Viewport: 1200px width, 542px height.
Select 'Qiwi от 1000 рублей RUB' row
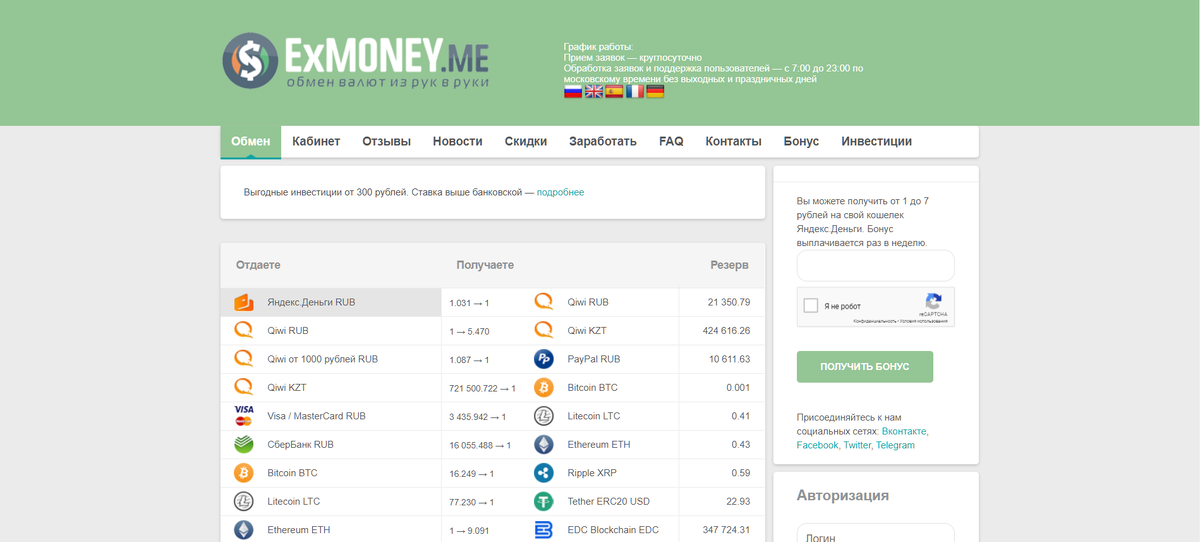pos(331,358)
